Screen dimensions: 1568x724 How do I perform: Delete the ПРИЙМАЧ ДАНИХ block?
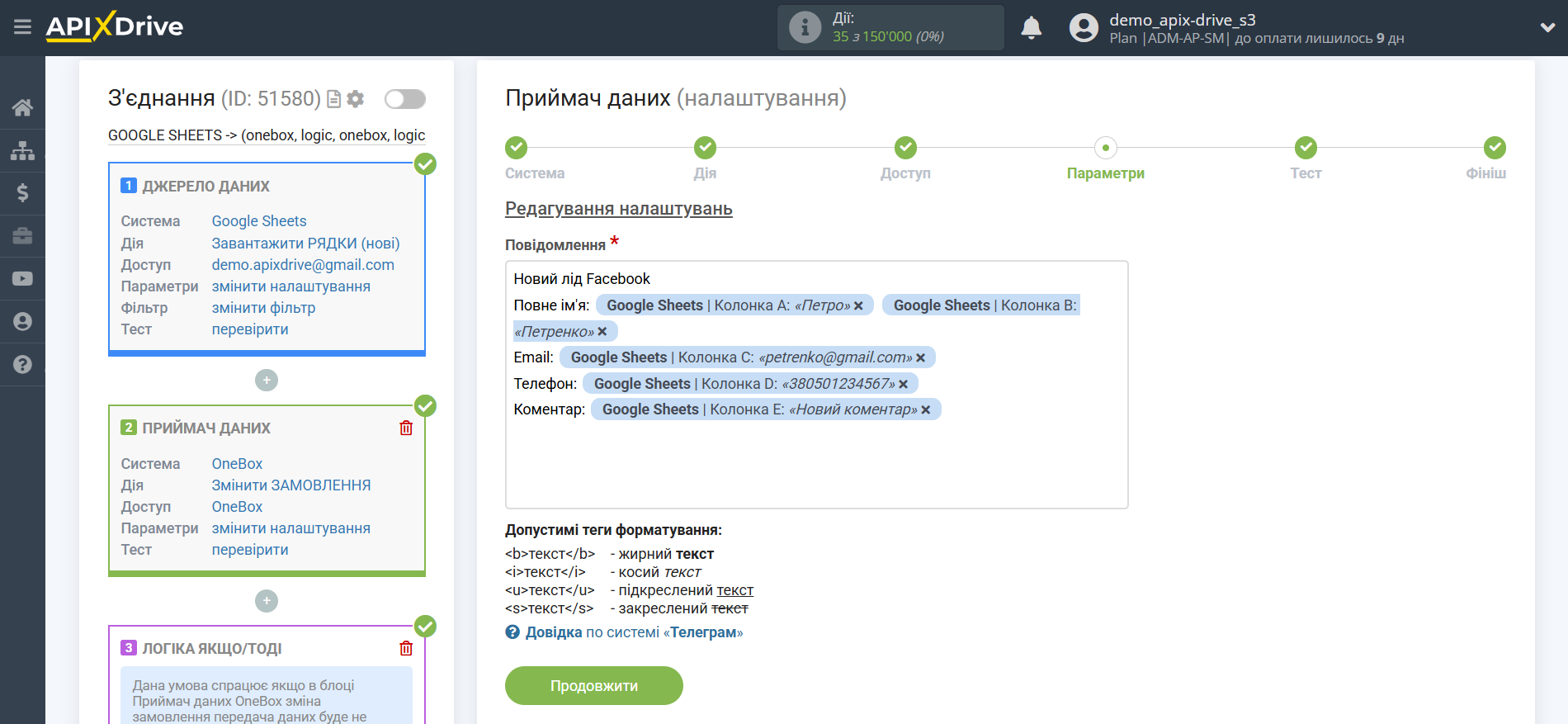tap(406, 428)
